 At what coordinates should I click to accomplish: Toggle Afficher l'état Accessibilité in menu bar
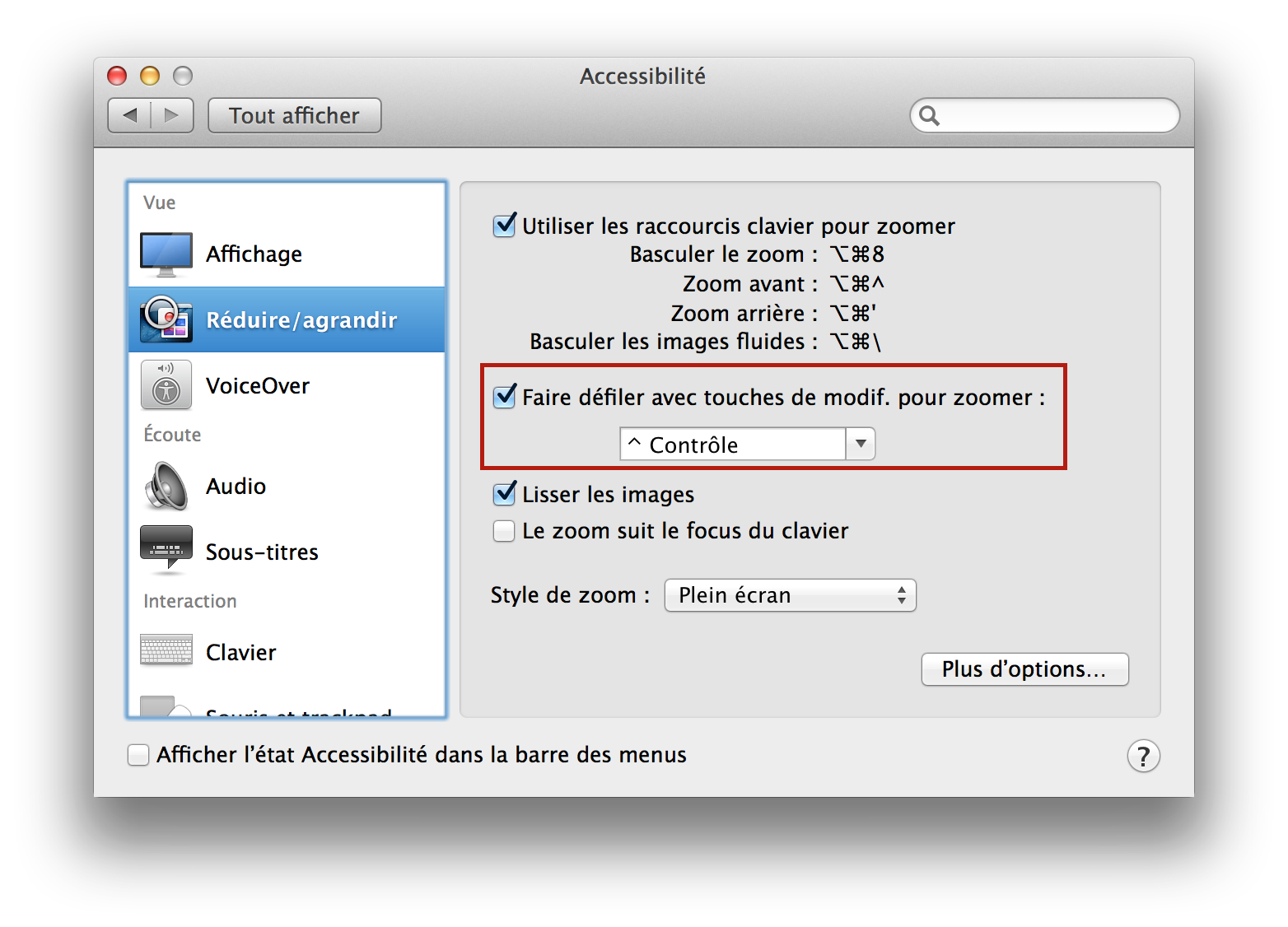point(138,755)
